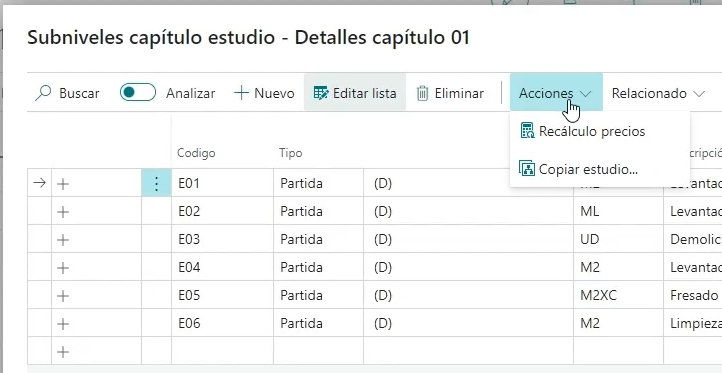This screenshot has height=373, width=722.
Task: Expand the plus icon in row E05
Action: (x=63, y=296)
